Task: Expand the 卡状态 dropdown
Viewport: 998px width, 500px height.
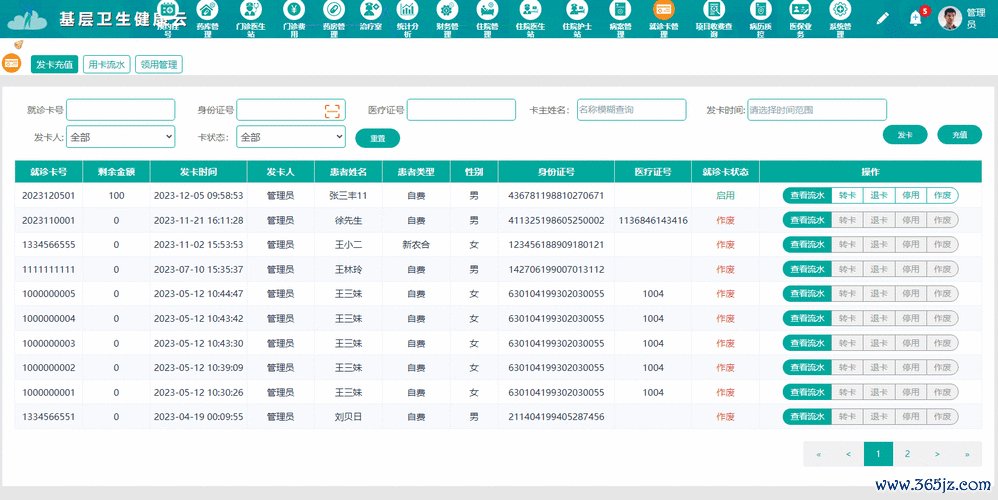Action: tap(291, 137)
